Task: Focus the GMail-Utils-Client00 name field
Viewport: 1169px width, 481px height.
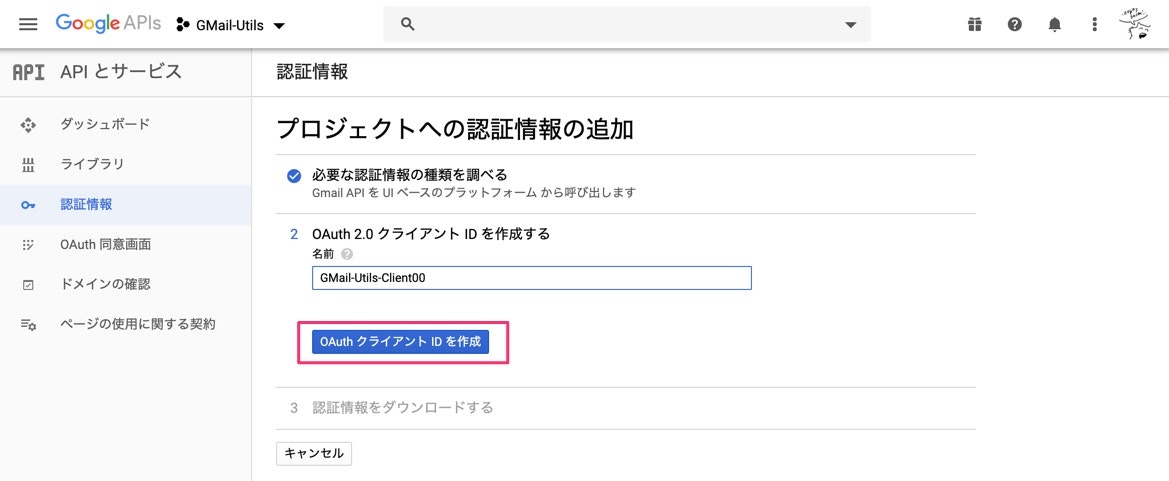Action: pyautogui.click(x=532, y=278)
